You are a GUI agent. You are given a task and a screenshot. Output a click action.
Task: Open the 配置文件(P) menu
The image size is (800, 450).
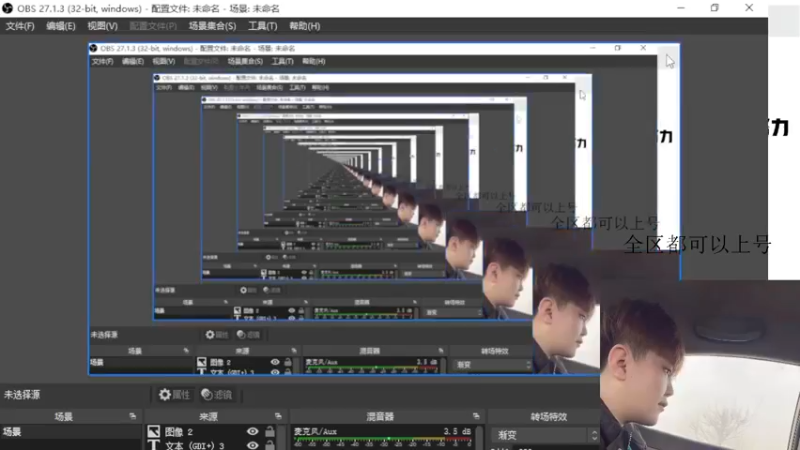(153, 26)
